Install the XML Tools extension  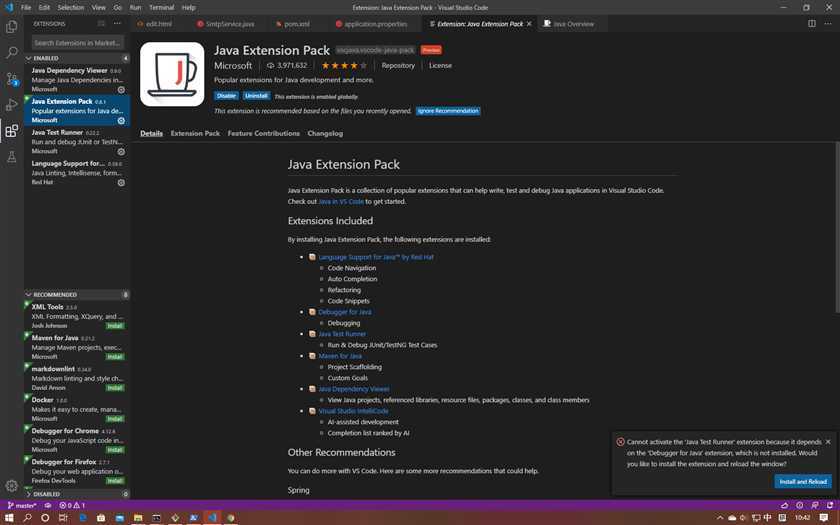(x=115, y=326)
